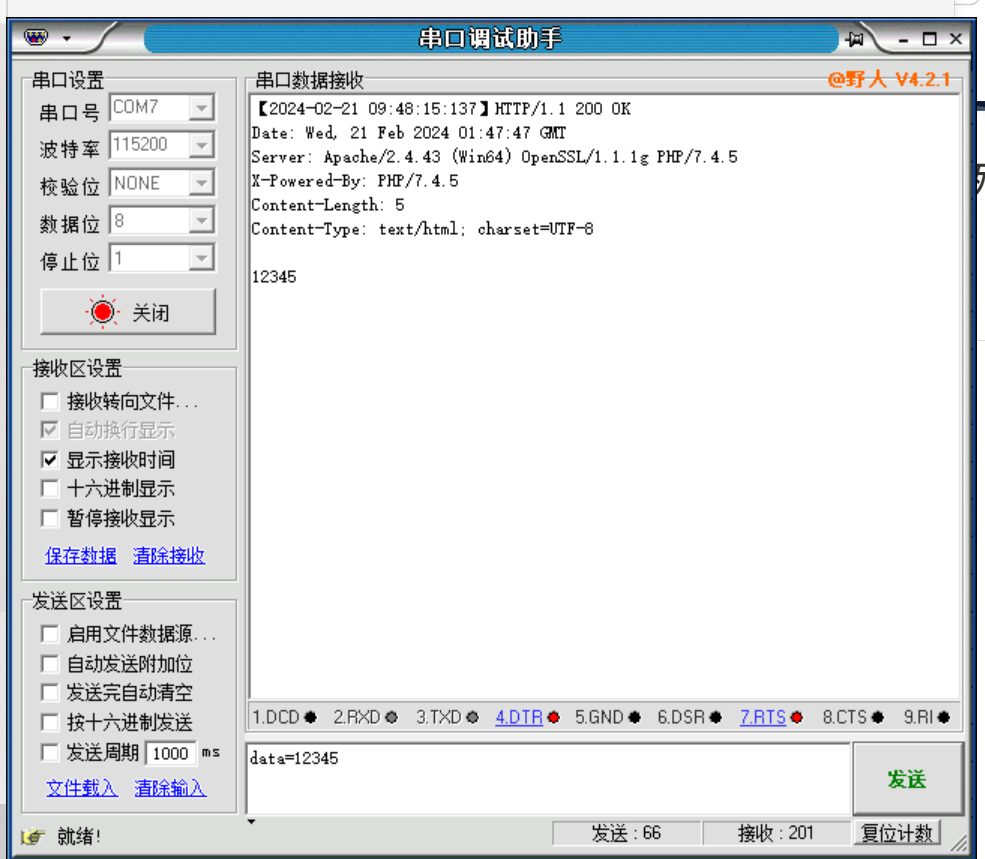Toggle the pin window on top icon
The width and height of the screenshot is (985, 859).
[x=854, y=39]
